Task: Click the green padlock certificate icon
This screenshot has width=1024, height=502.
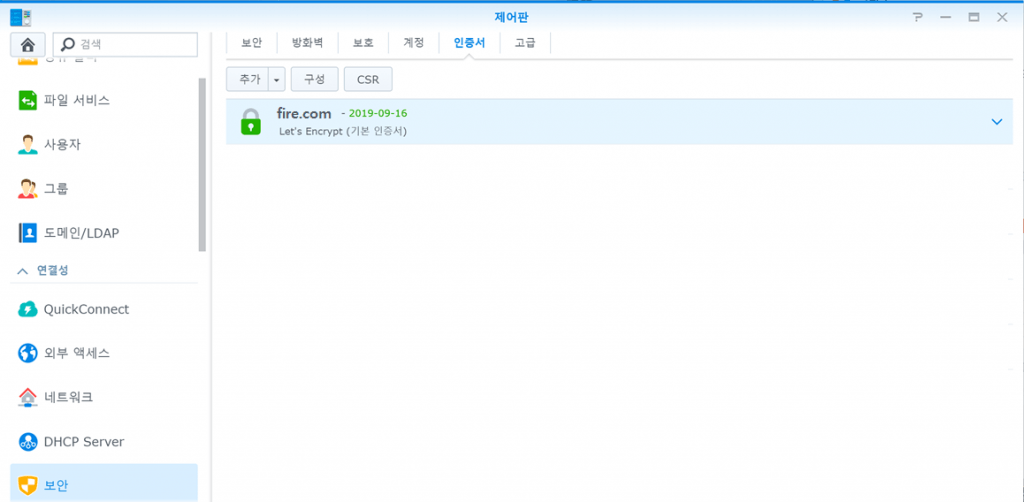Action: 250,121
